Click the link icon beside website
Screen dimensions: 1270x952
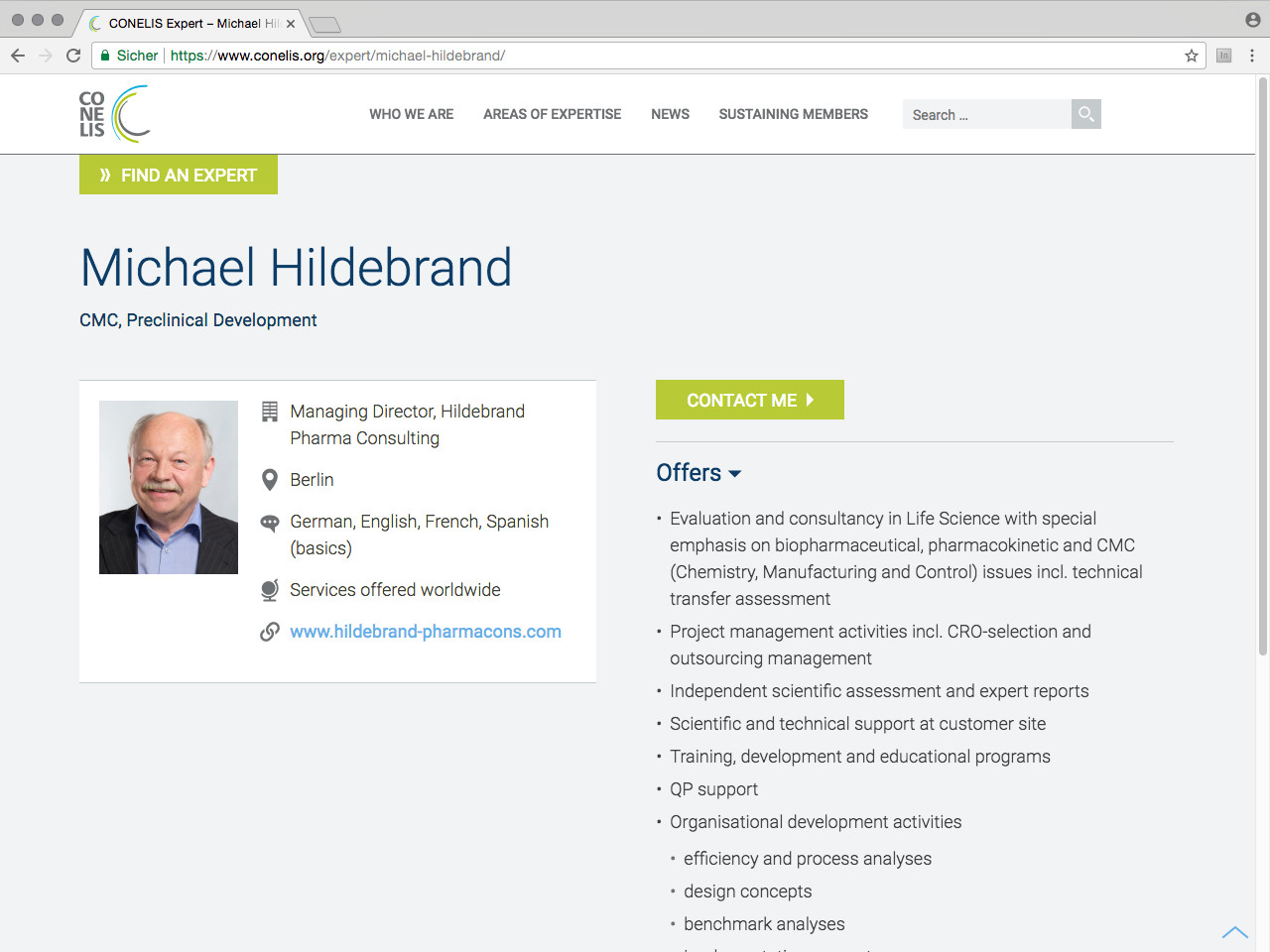point(269,632)
